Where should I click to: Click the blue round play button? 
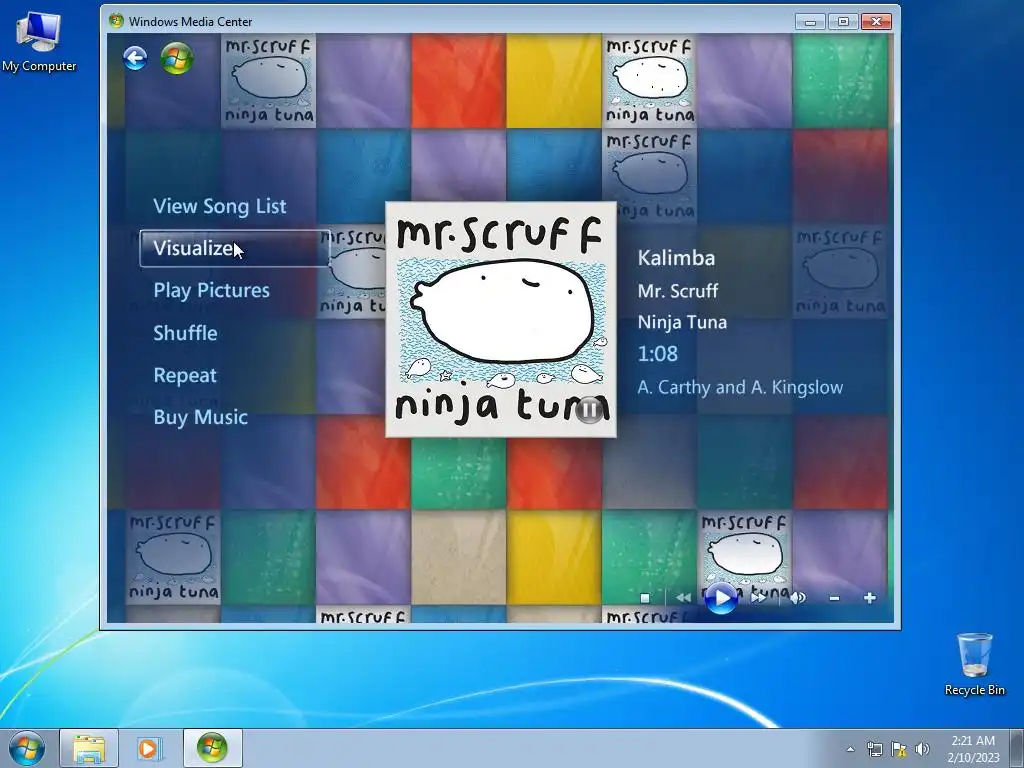pos(721,598)
